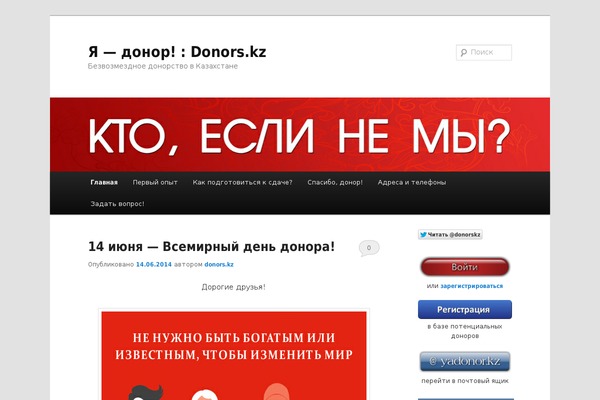Click the Поиск search field
Image resolution: width=600 pixels, height=400 pixels.
pyautogui.click(x=484, y=52)
